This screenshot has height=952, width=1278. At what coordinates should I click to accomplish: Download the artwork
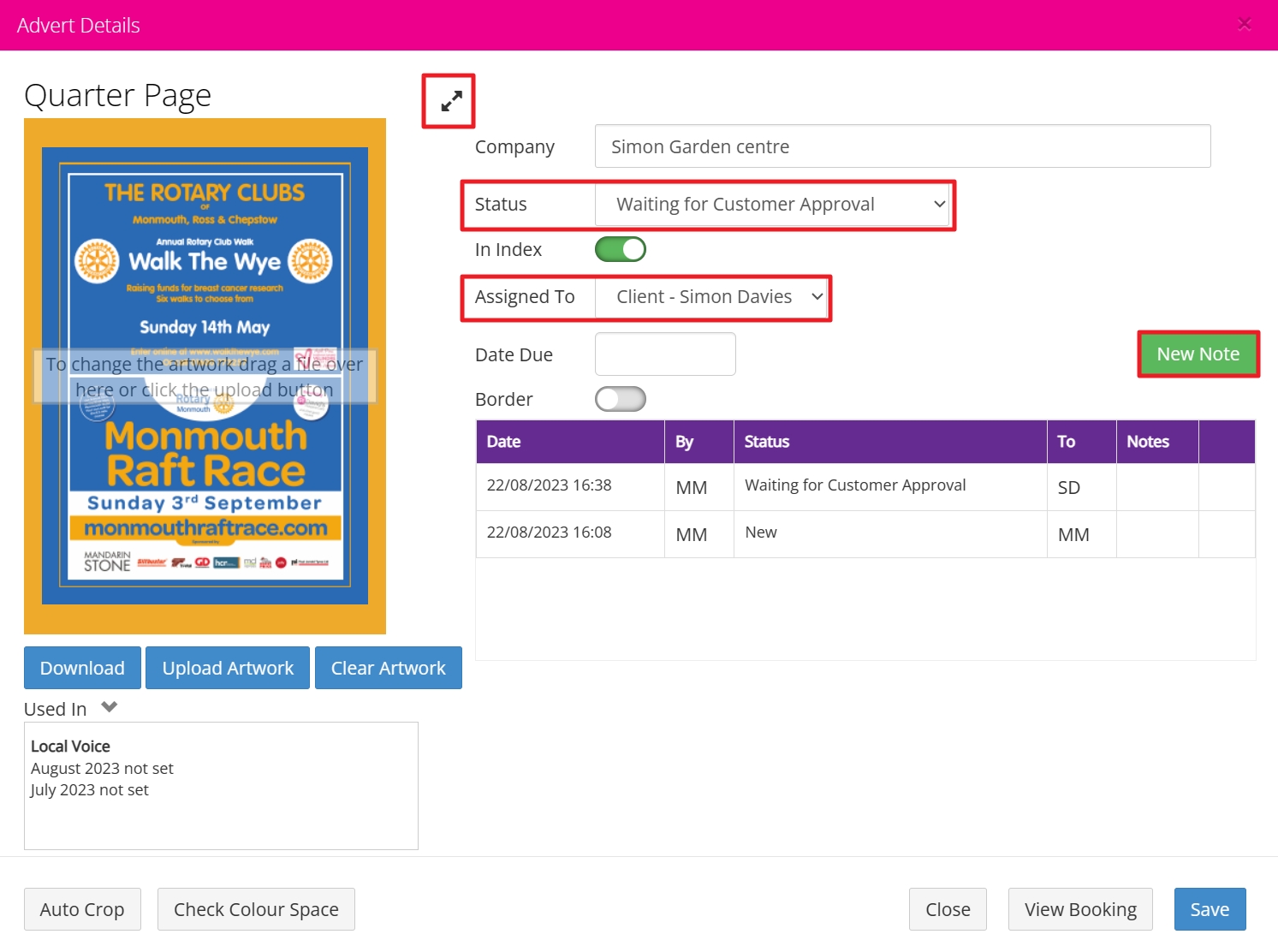point(82,668)
